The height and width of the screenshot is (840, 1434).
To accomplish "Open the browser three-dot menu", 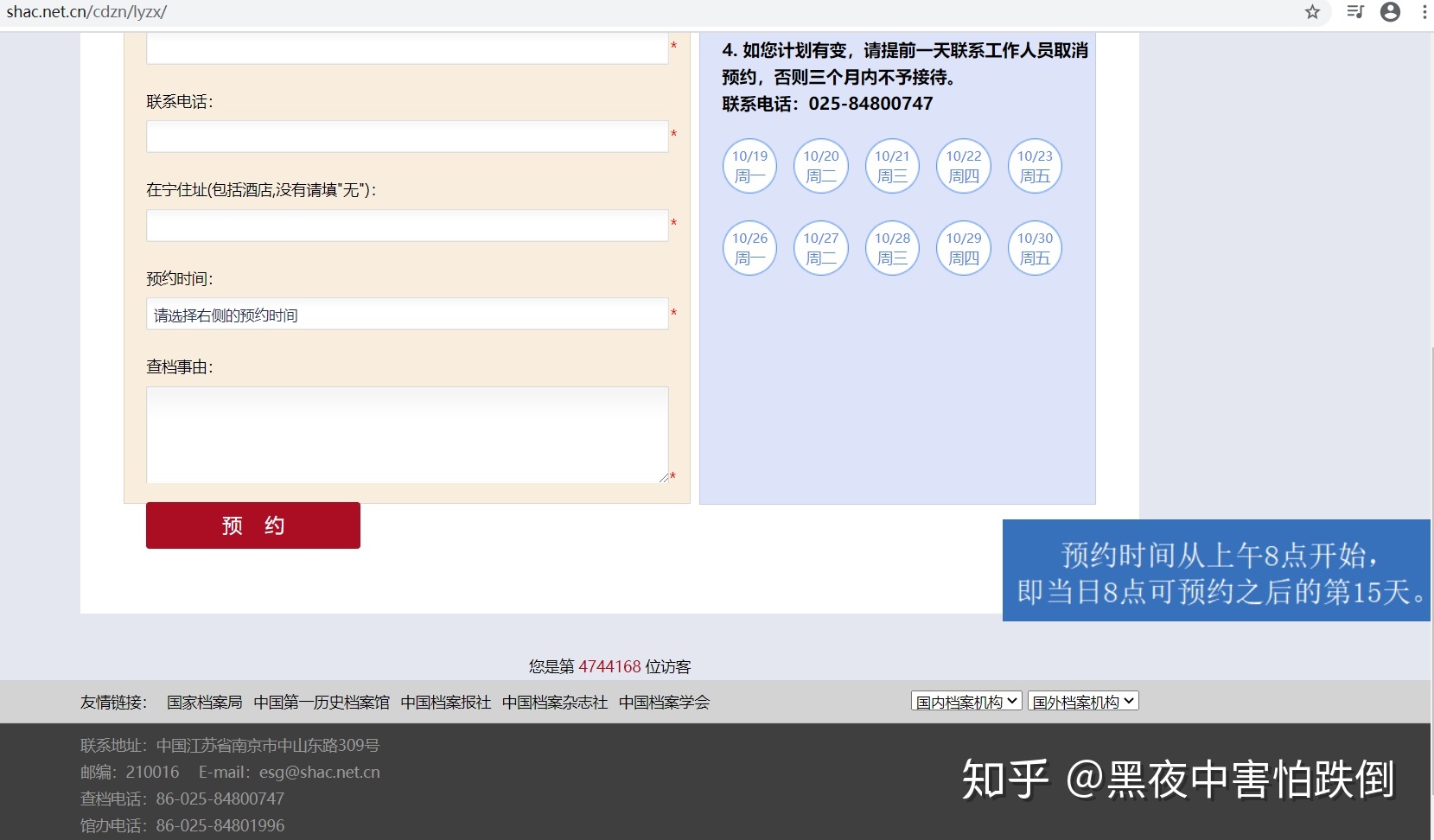I will coord(1424,12).
